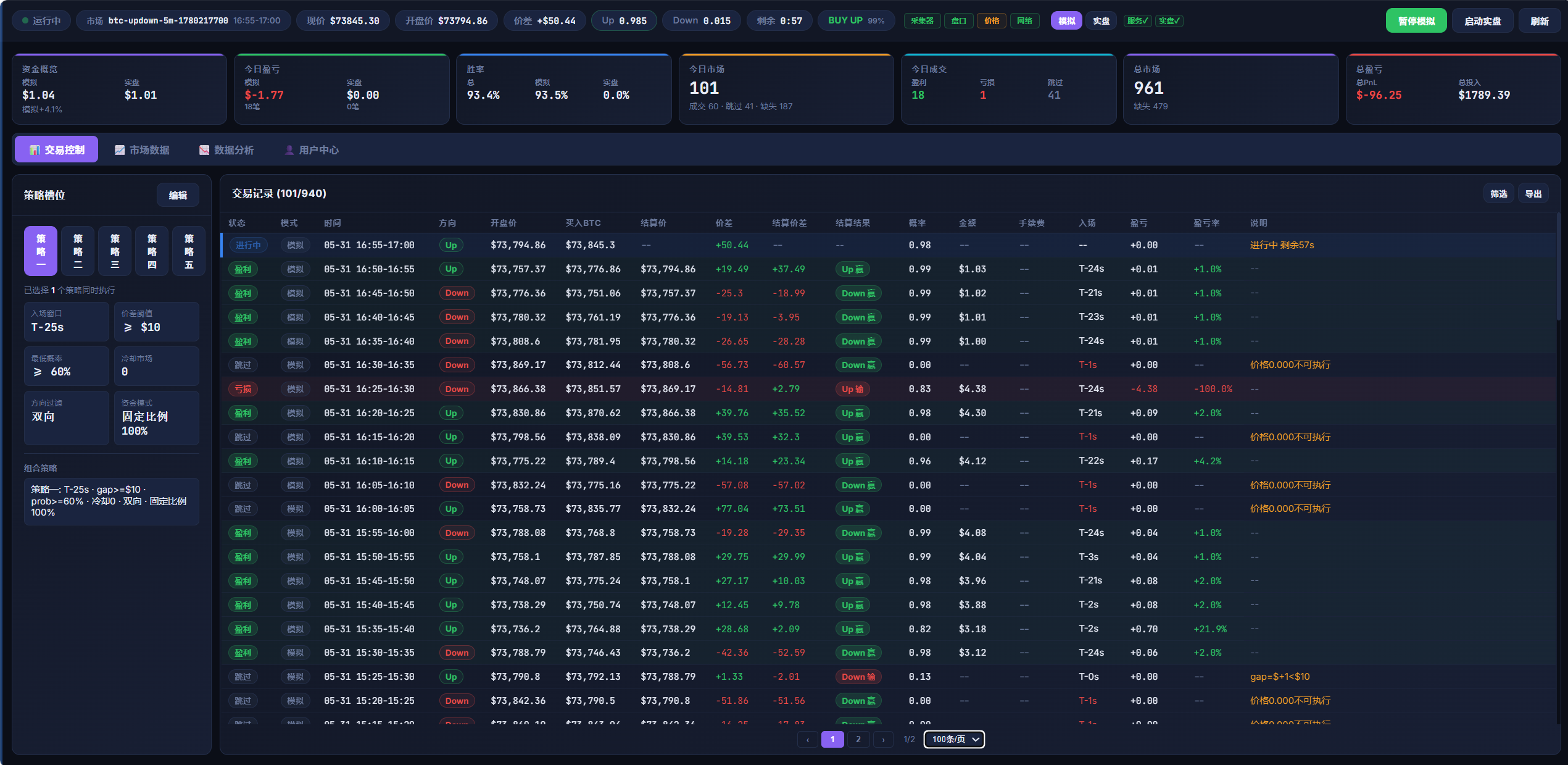Image resolution: width=1568 pixels, height=765 pixels.
Task: Switch to 模拟 mode toggle
Action: coord(1066,21)
